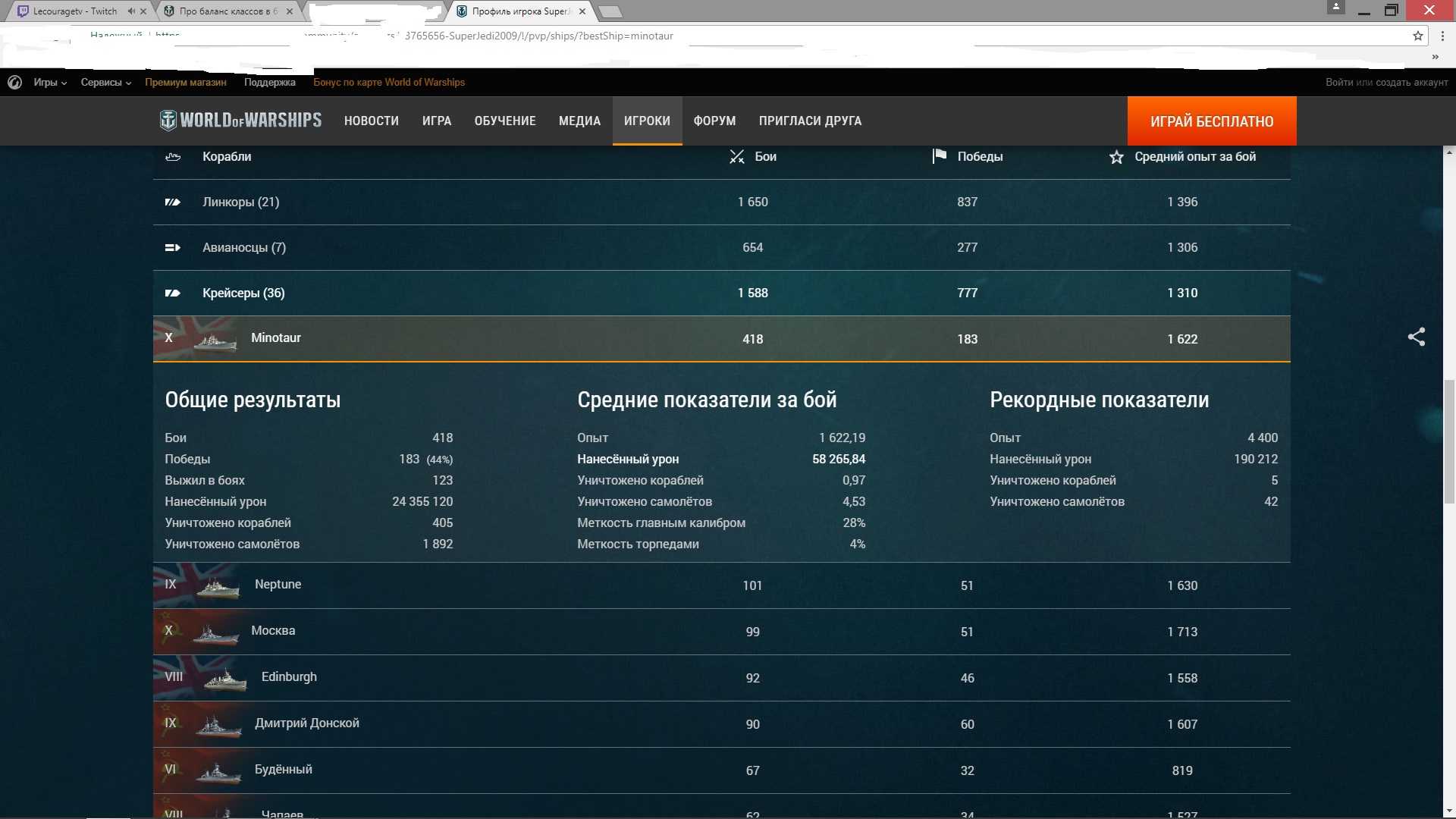Open the ФОРУМ navigation item
This screenshot has height=819, width=1456.
714,121
